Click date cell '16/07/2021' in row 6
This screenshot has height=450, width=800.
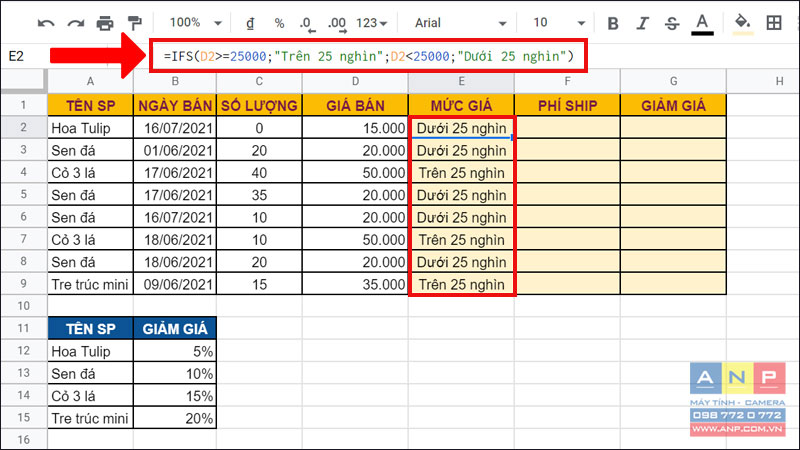175,217
